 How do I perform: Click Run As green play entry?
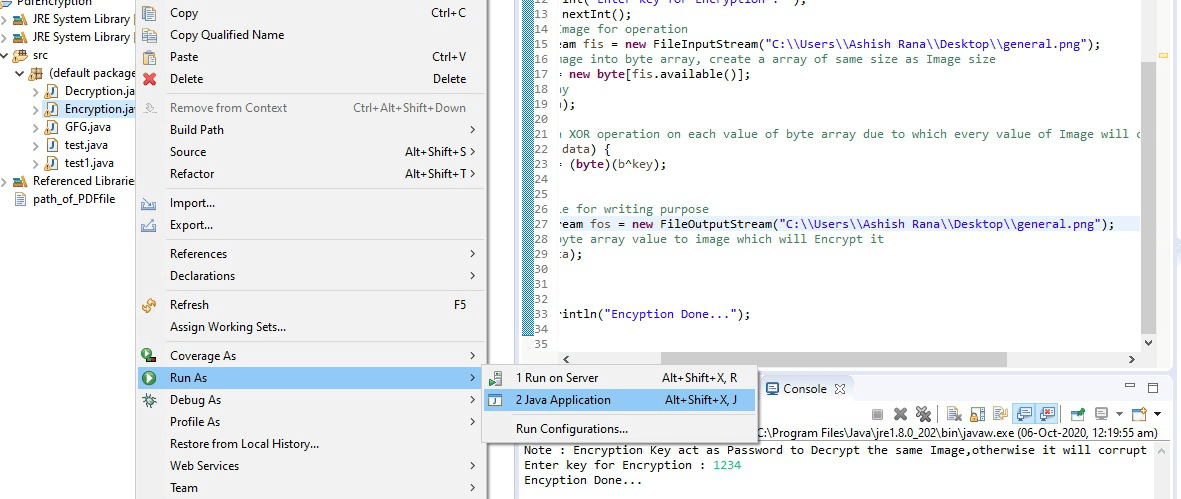(313, 378)
